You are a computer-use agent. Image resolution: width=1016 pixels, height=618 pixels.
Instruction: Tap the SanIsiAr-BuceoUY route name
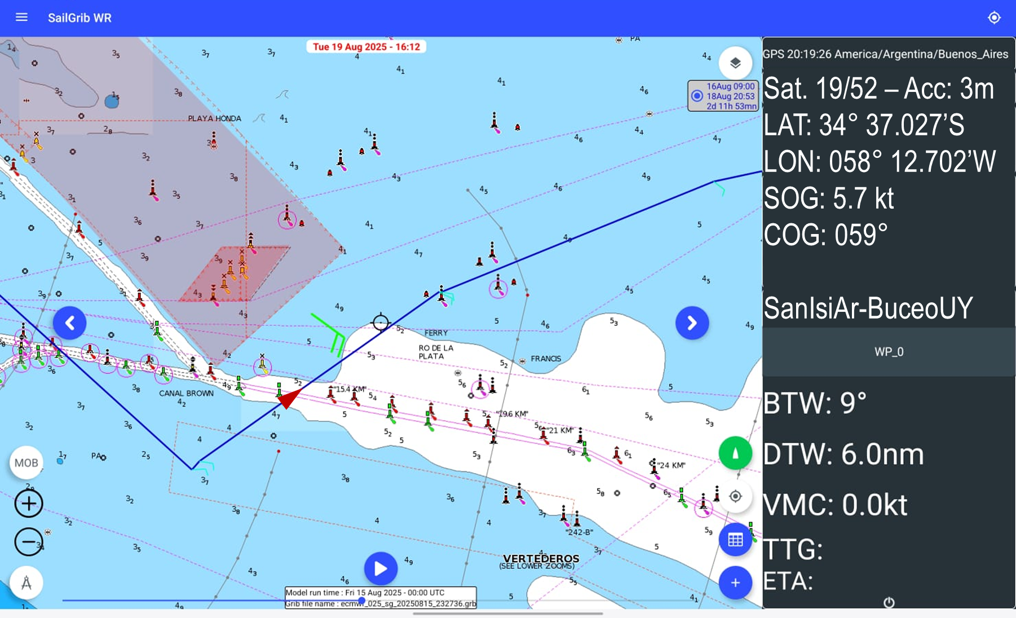pyautogui.click(x=869, y=308)
